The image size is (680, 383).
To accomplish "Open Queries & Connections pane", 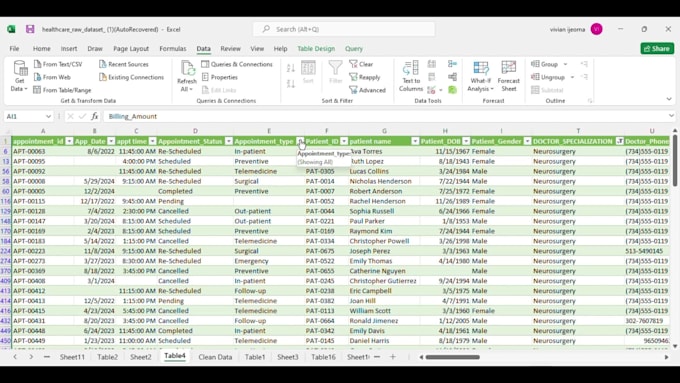I will [x=237, y=64].
